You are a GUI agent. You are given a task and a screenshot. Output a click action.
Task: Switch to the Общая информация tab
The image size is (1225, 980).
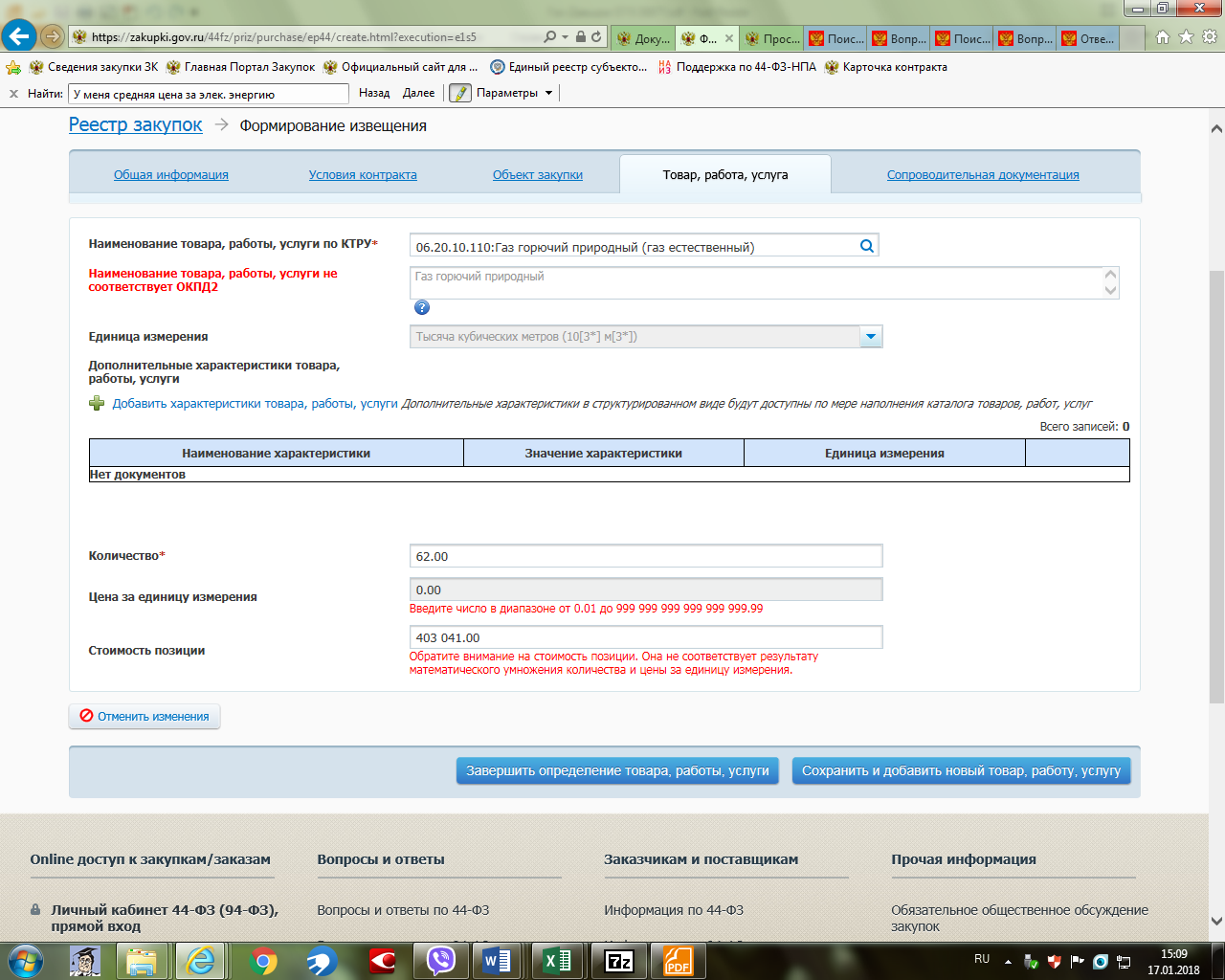(171, 175)
